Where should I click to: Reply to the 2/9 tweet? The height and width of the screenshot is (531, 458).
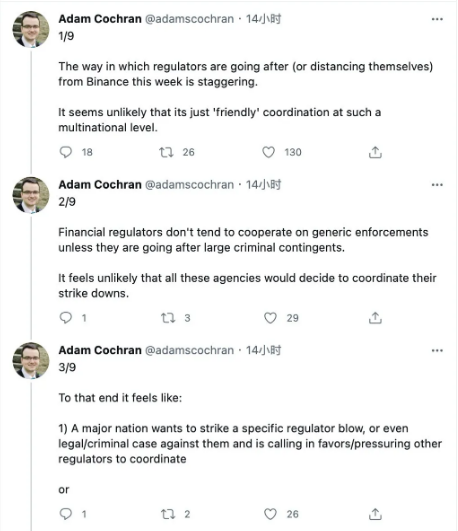point(66,318)
